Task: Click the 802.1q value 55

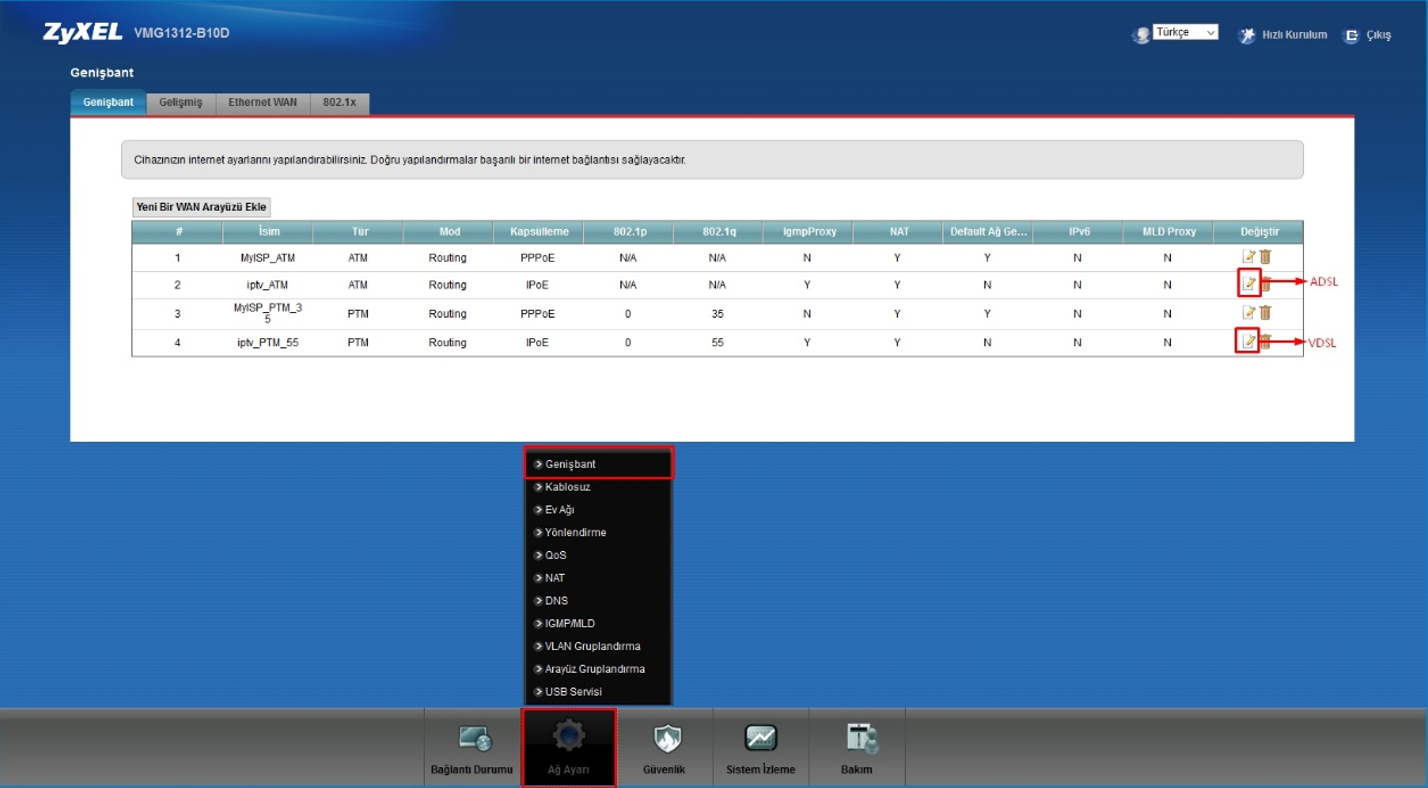Action: pos(718,343)
